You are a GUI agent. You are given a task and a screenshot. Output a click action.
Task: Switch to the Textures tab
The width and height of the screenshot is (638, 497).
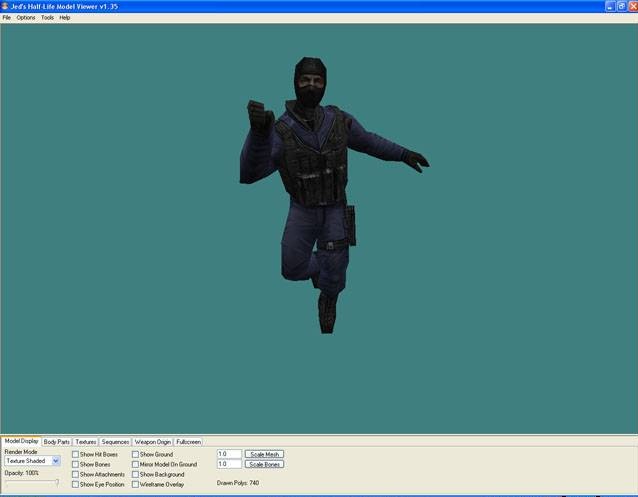click(x=85, y=442)
